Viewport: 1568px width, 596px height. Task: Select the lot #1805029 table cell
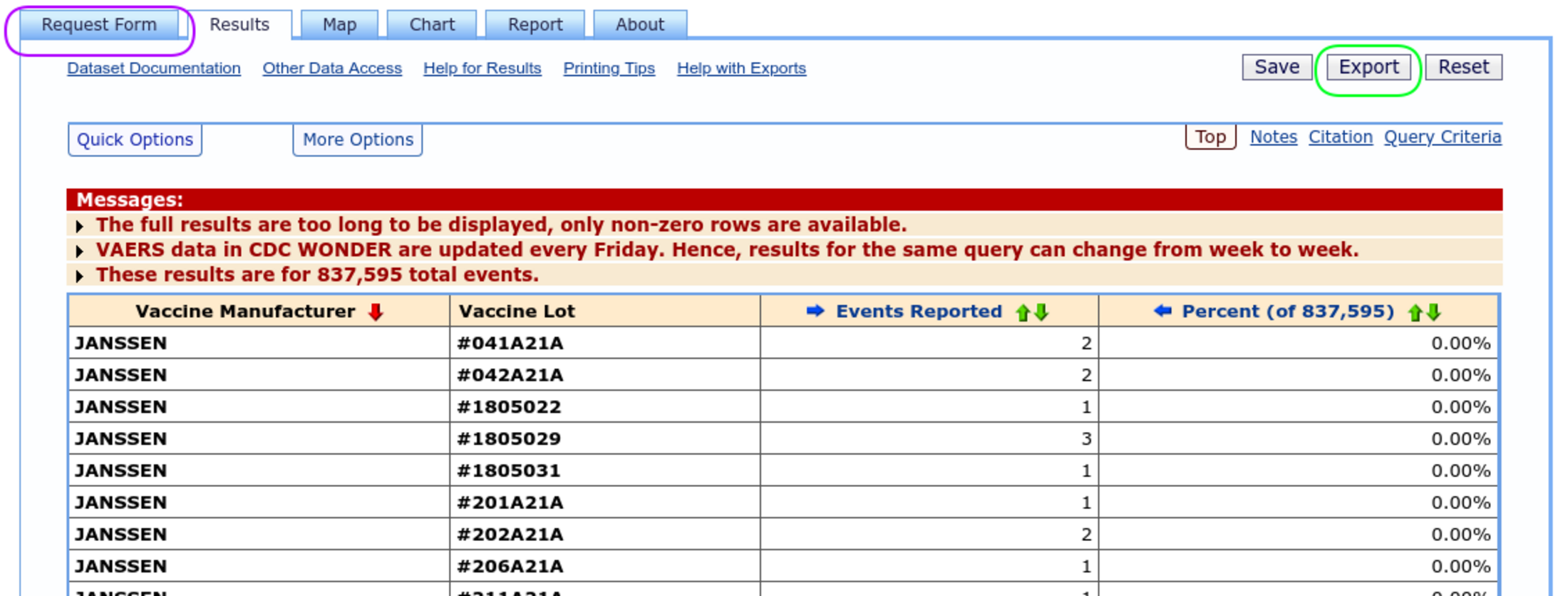(509, 438)
